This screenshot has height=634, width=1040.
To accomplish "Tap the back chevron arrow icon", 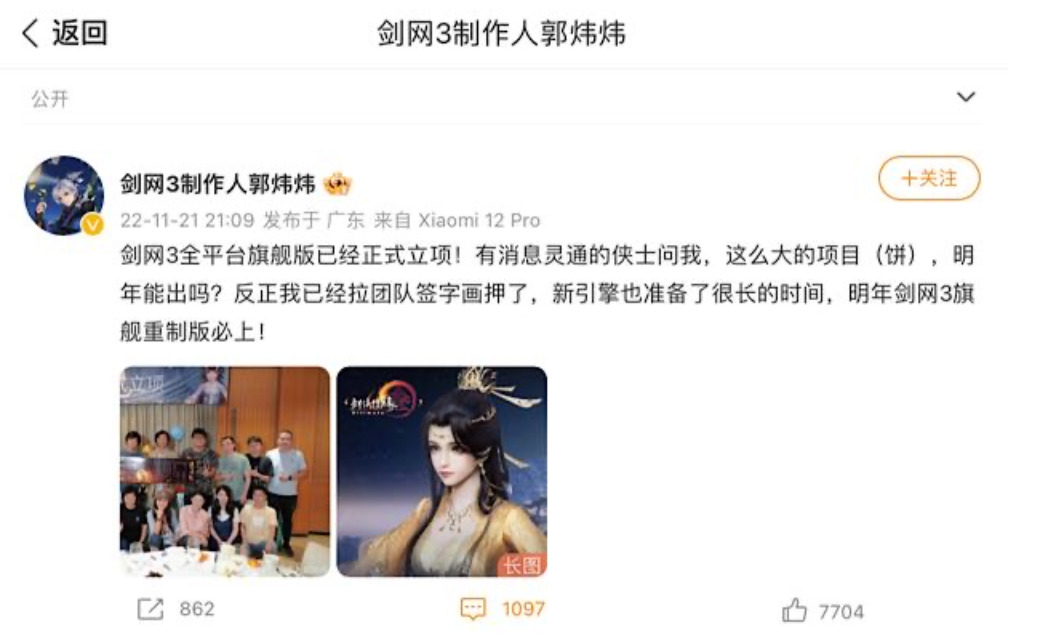I will click(31, 32).
